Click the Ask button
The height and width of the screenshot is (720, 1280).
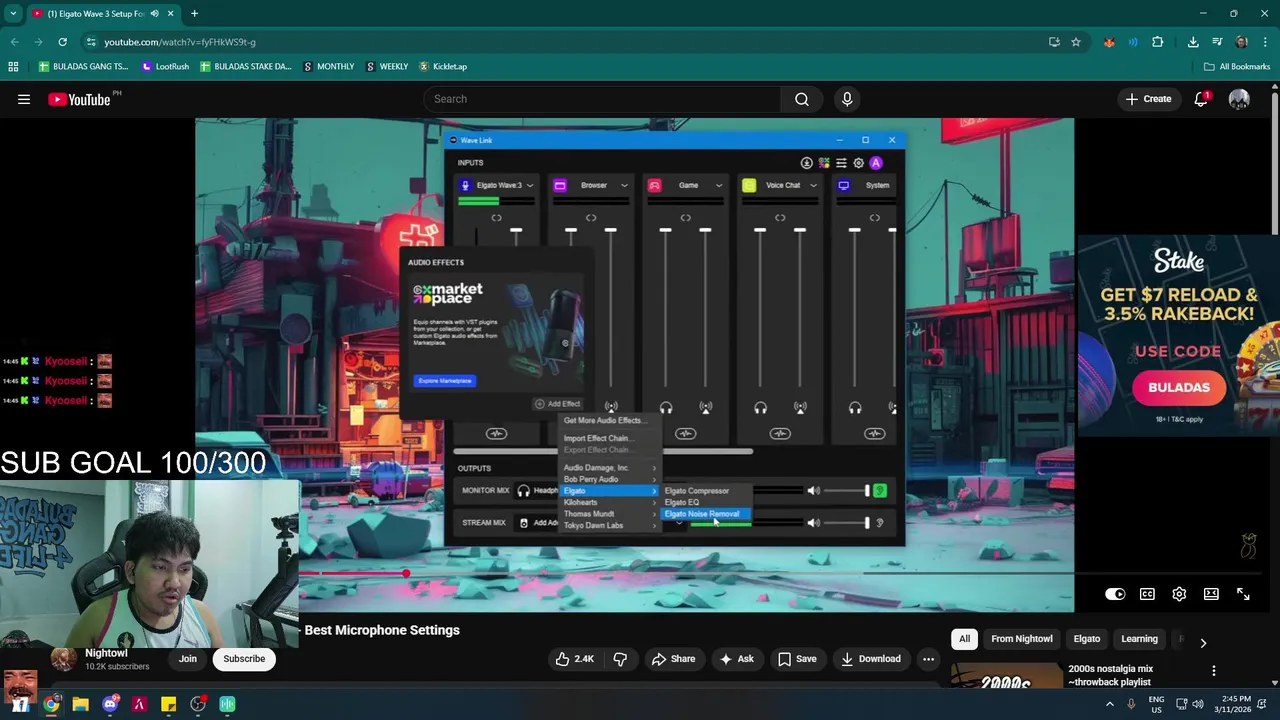[x=736, y=659]
